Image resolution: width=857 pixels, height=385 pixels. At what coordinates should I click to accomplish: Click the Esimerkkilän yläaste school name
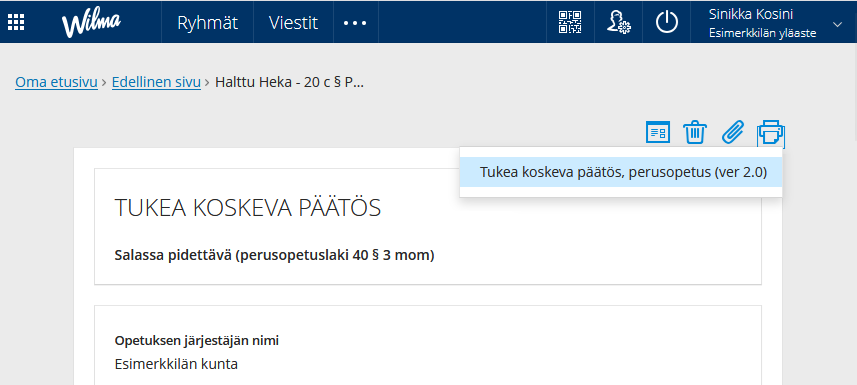click(x=762, y=33)
